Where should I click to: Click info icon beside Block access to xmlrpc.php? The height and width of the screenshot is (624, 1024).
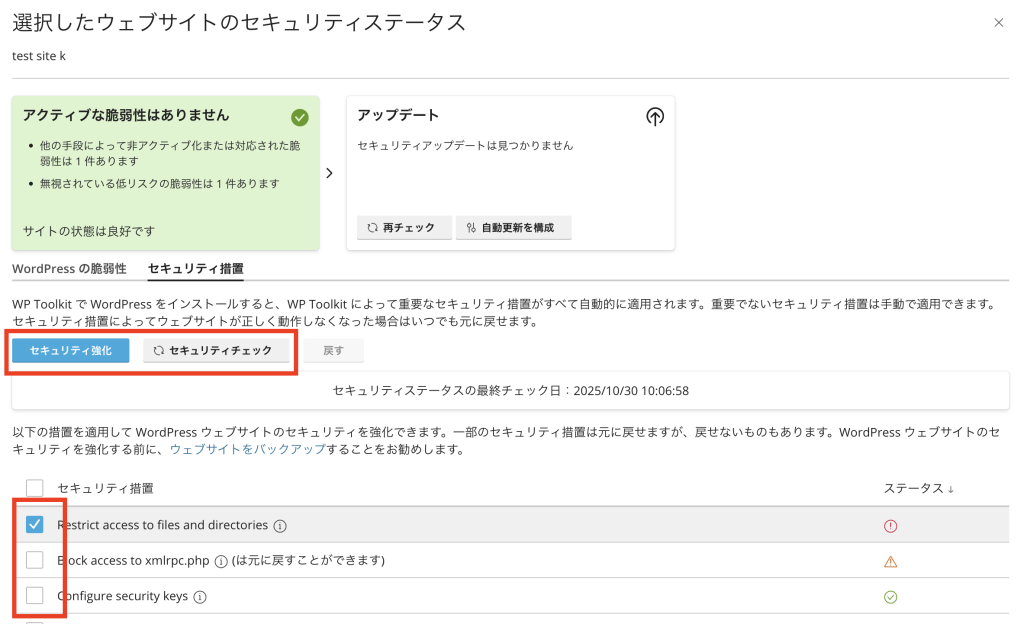click(221, 561)
